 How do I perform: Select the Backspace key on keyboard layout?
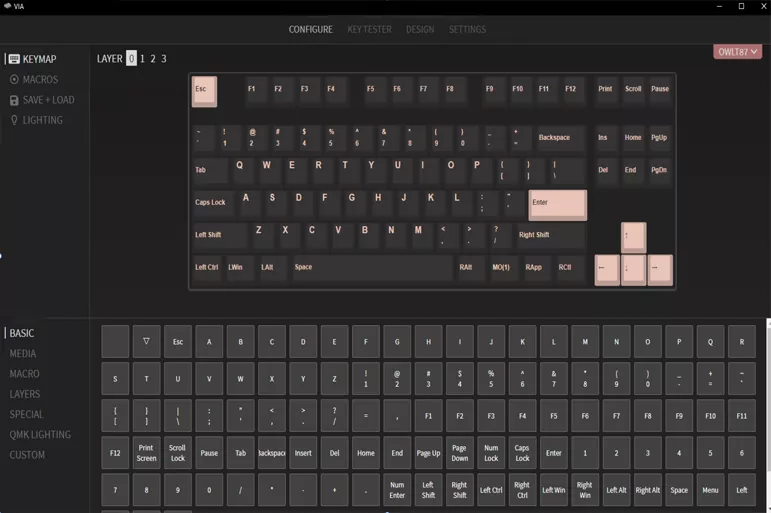561,139
